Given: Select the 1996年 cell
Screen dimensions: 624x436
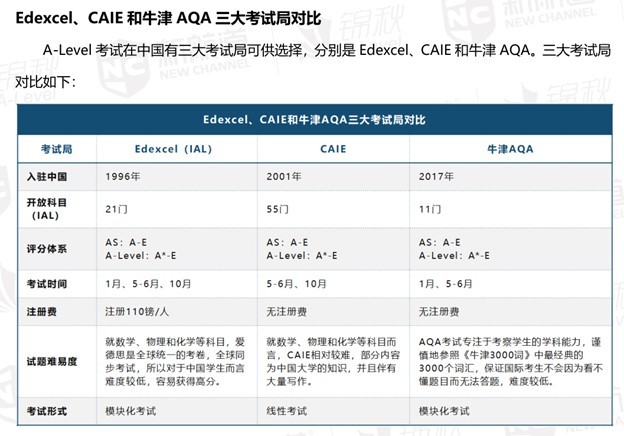Looking at the screenshot, I should (x=123, y=174).
